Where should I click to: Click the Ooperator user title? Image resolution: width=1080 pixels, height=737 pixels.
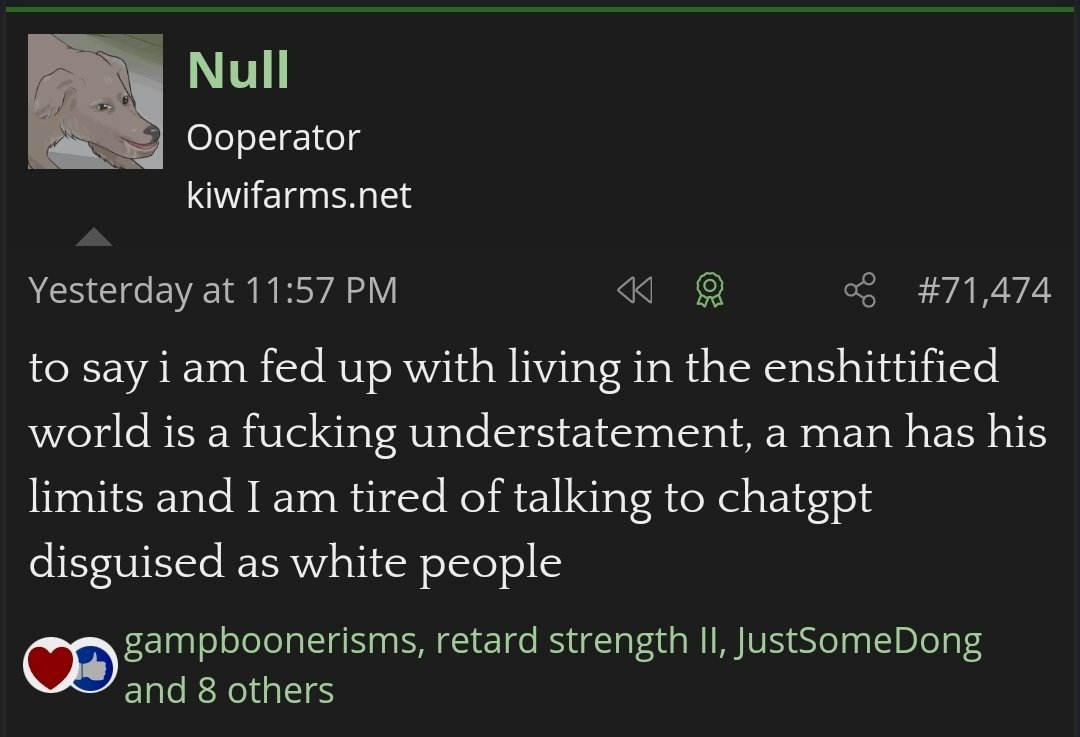(273, 137)
